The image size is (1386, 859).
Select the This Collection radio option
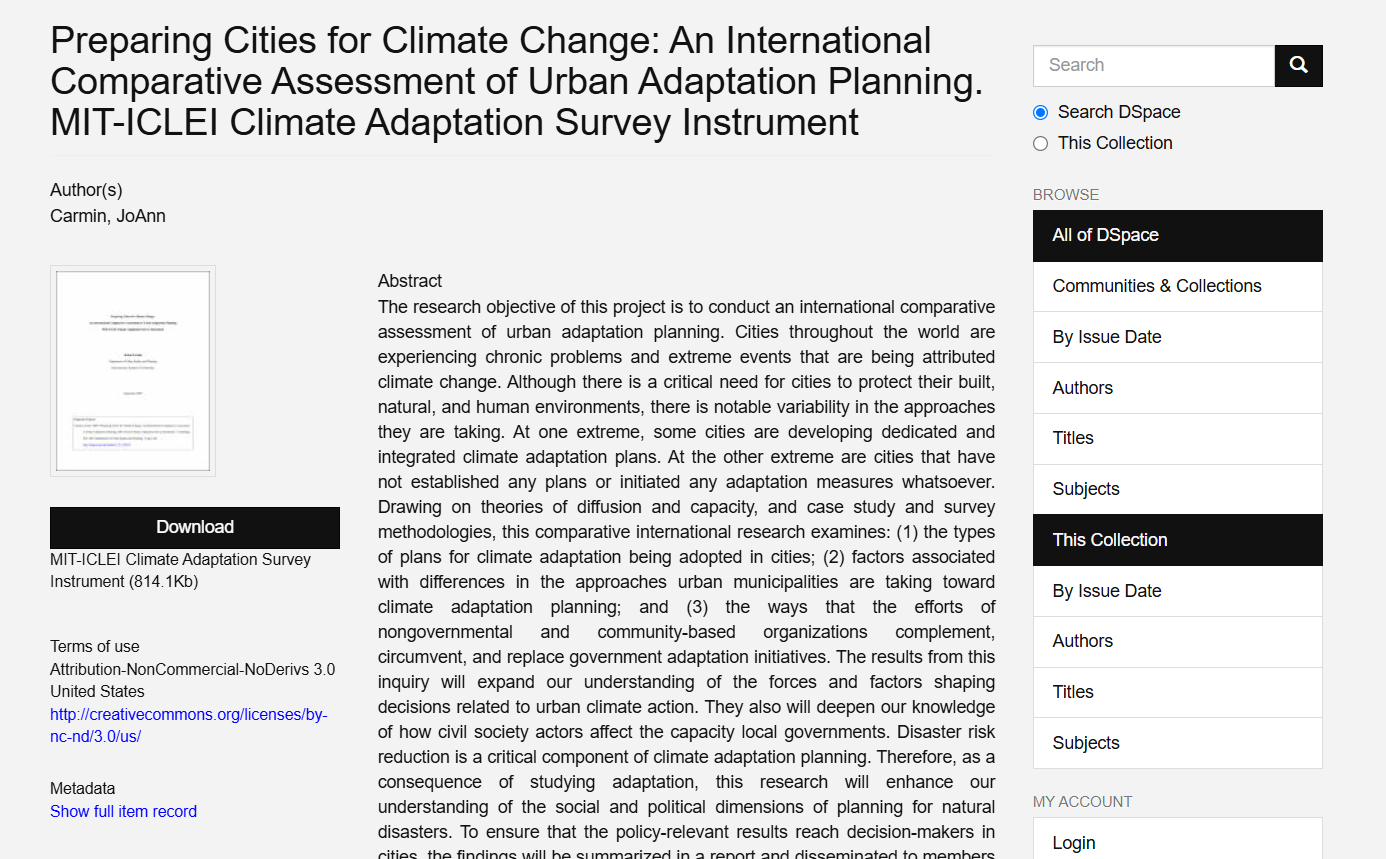pos(1040,143)
